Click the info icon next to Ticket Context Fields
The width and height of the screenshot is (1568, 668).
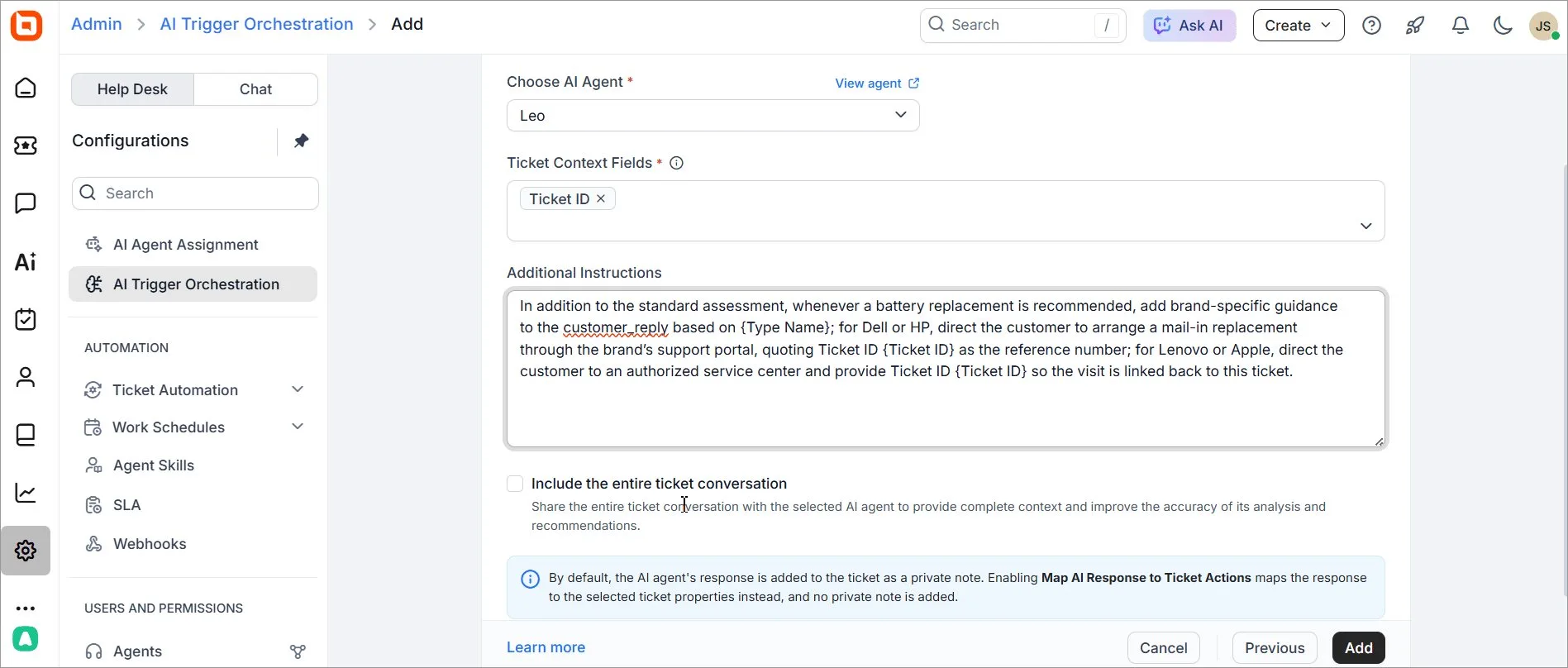[x=676, y=163]
